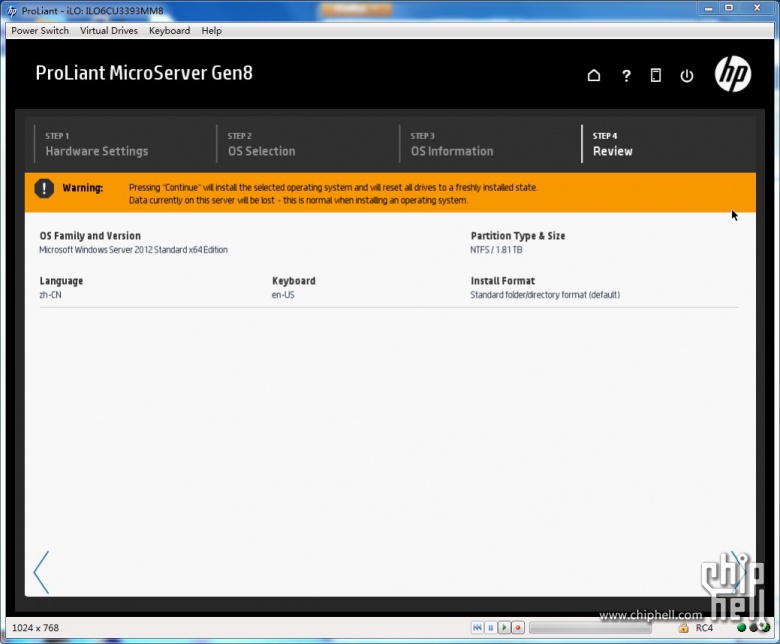This screenshot has height=644, width=780.
Task: Click the back arrow to previous step
Action: click(x=41, y=572)
